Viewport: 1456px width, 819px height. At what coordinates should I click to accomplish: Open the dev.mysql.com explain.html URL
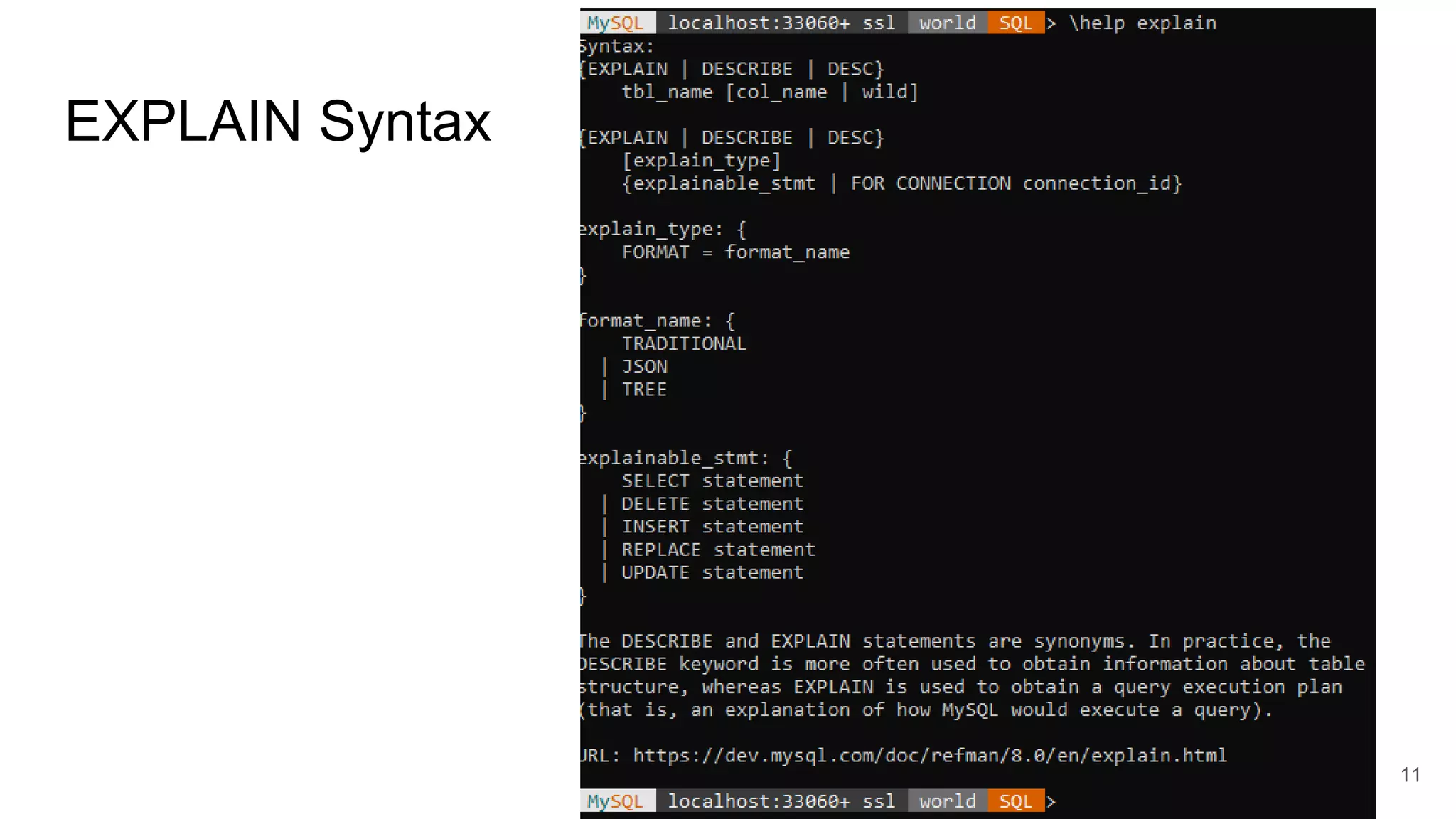coord(930,755)
